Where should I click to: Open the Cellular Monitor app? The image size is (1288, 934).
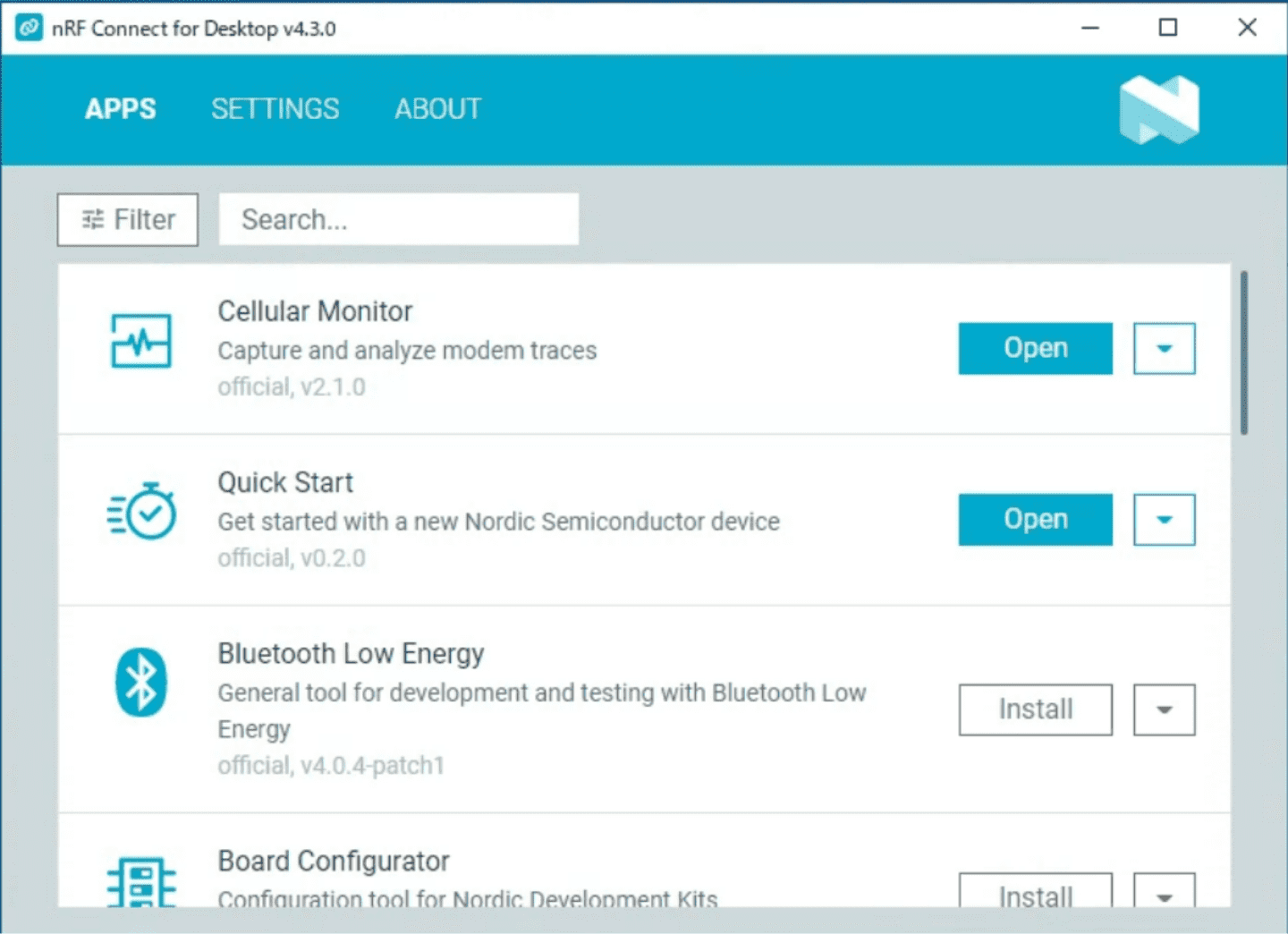pyautogui.click(x=1035, y=348)
